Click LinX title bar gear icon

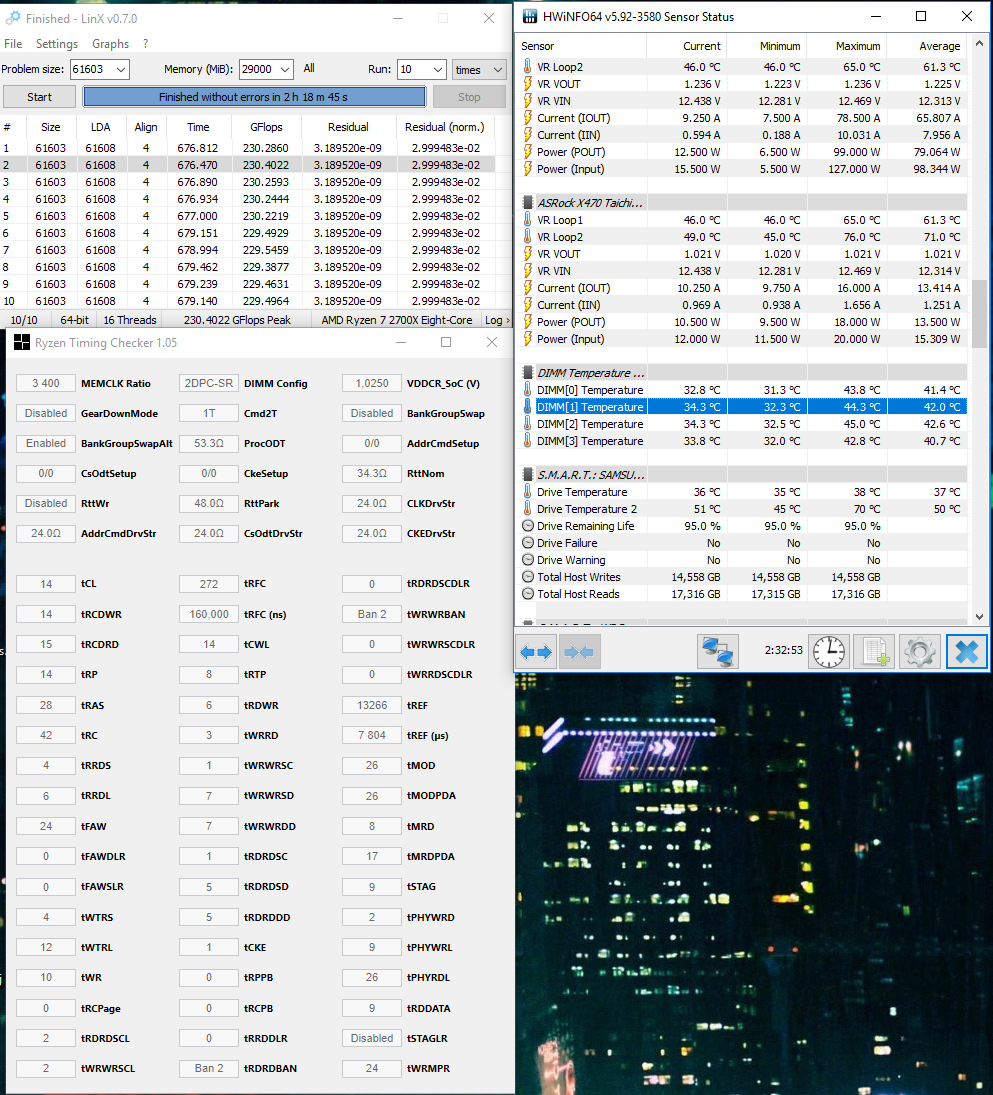click(13, 18)
